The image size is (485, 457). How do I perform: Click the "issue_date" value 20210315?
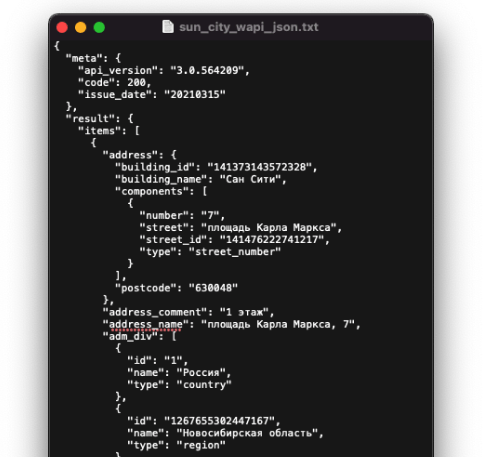tap(195, 95)
